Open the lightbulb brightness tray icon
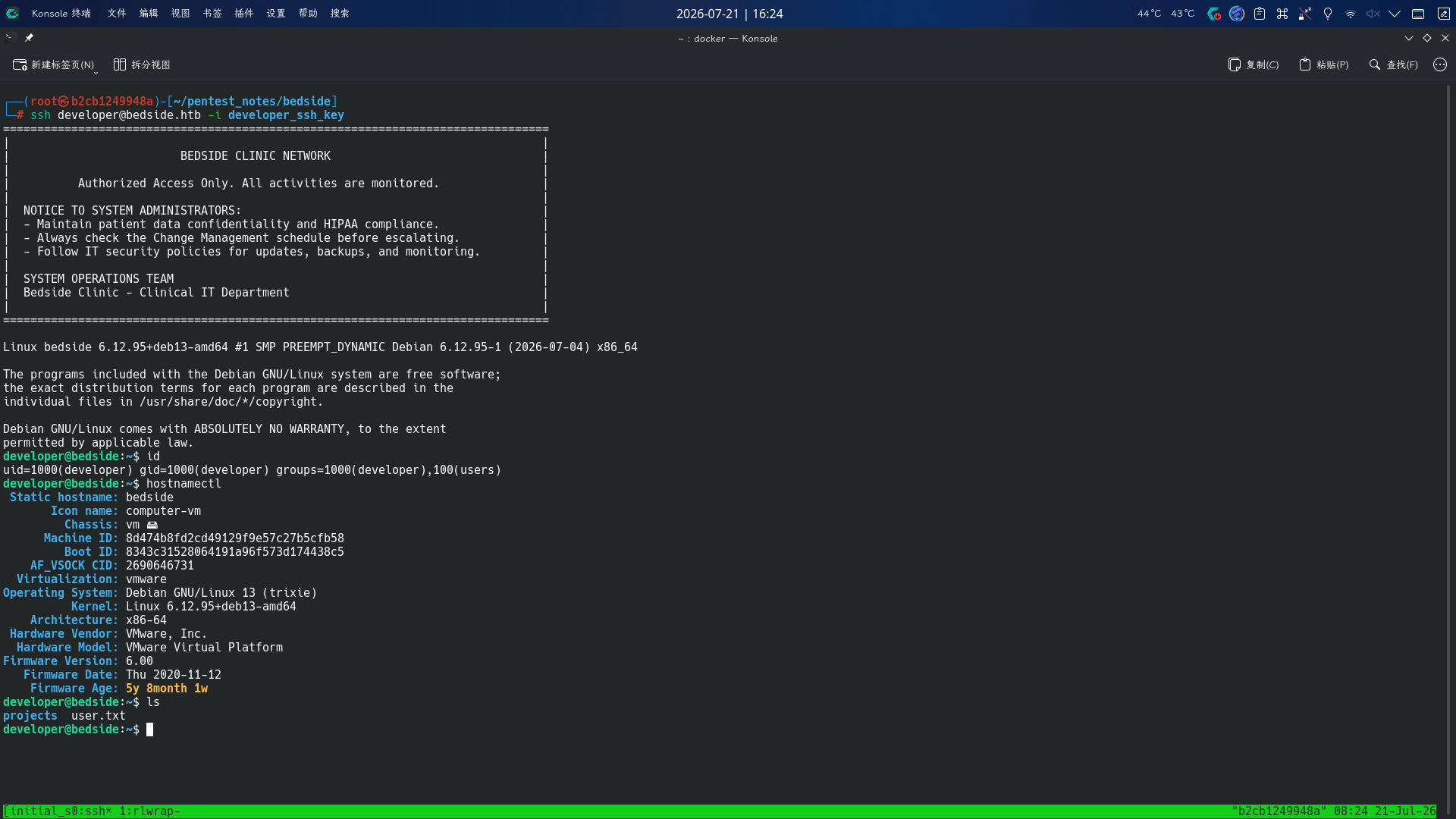 point(1328,14)
